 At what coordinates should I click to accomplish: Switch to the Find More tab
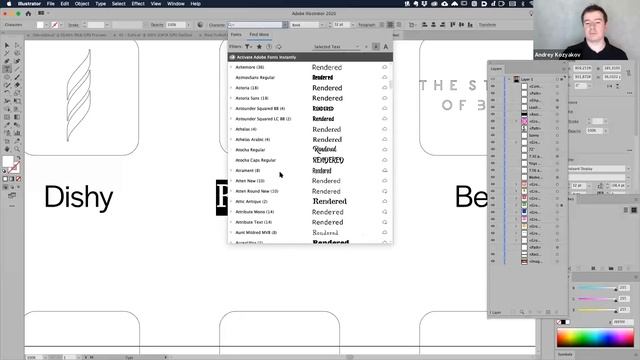(259, 35)
